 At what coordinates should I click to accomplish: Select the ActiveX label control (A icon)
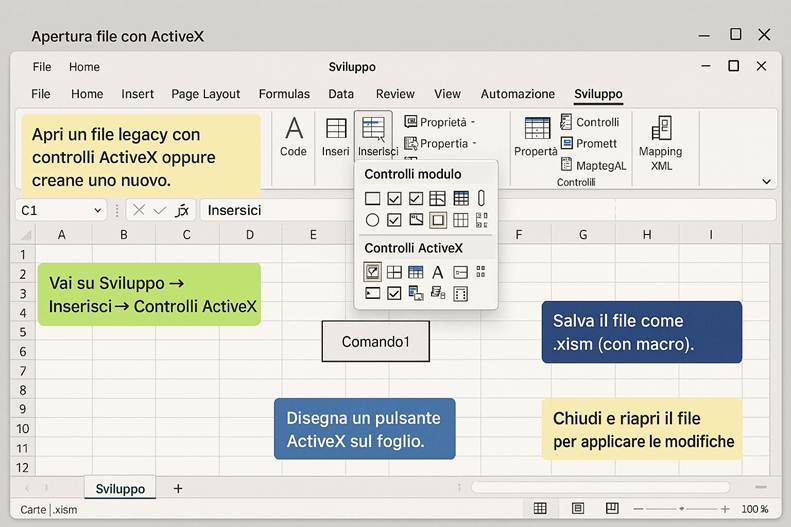[437, 272]
